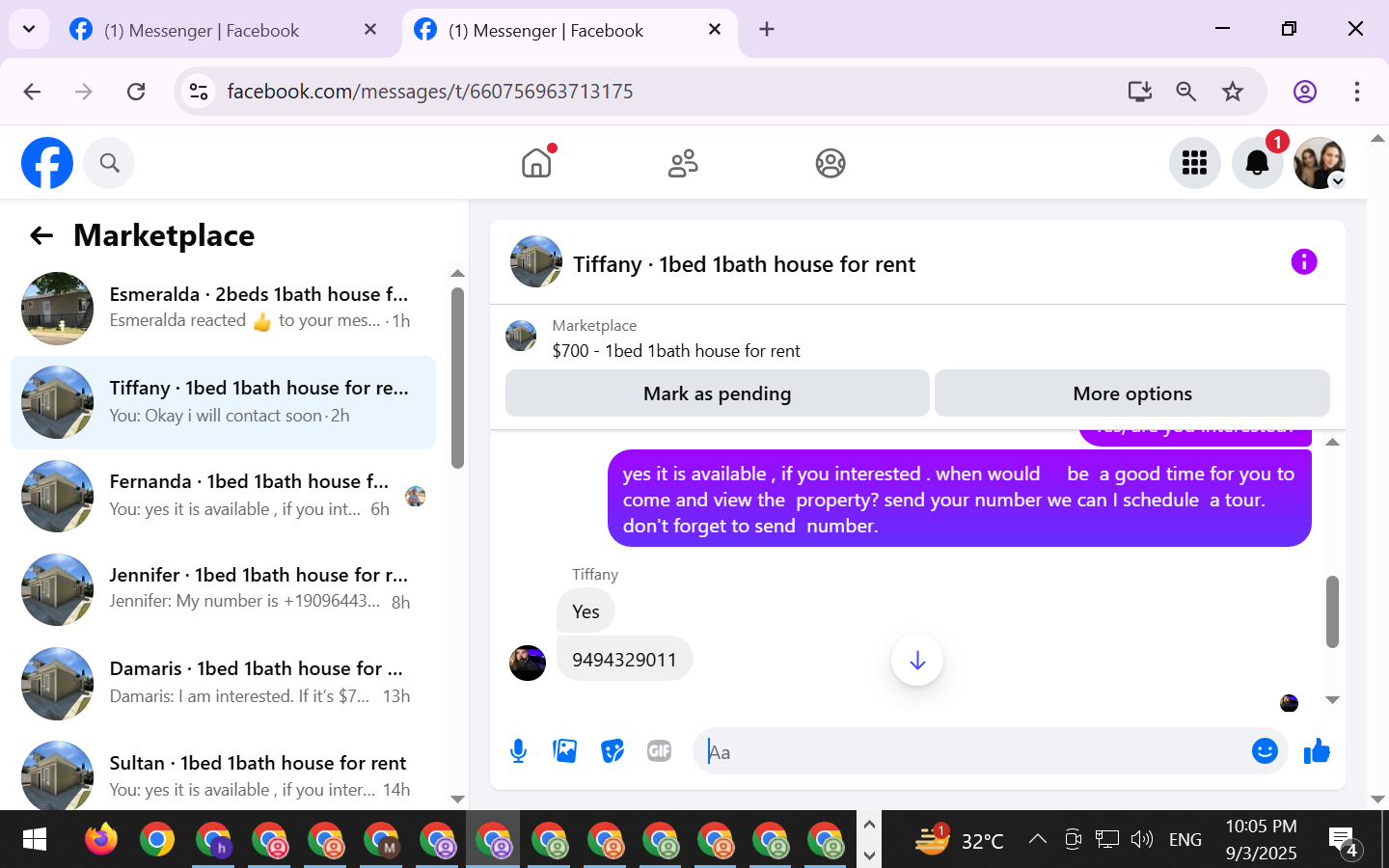The width and height of the screenshot is (1389, 868).
Task: Switch to the first Messenger browser tab
Action: (202, 30)
